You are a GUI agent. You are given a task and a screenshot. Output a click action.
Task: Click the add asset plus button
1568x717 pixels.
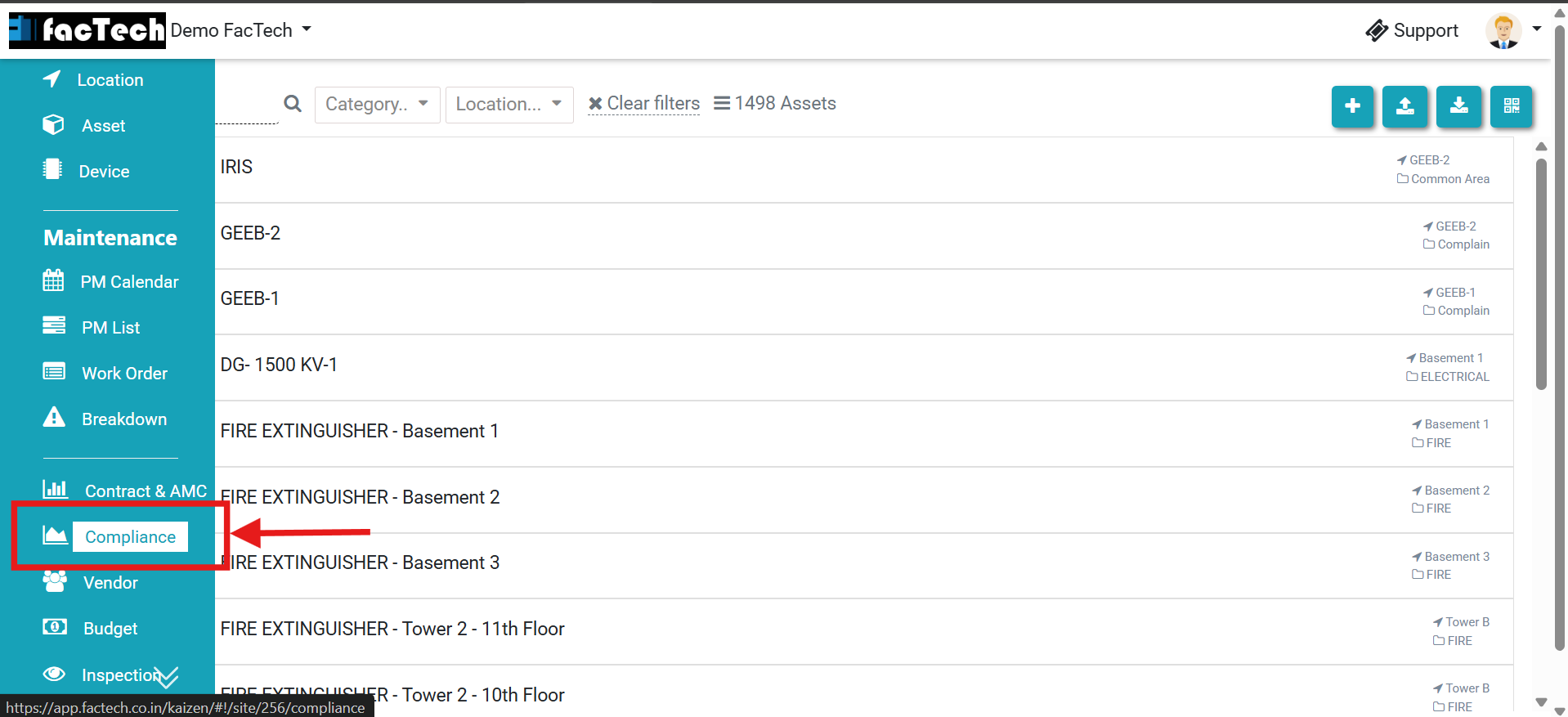click(1352, 106)
